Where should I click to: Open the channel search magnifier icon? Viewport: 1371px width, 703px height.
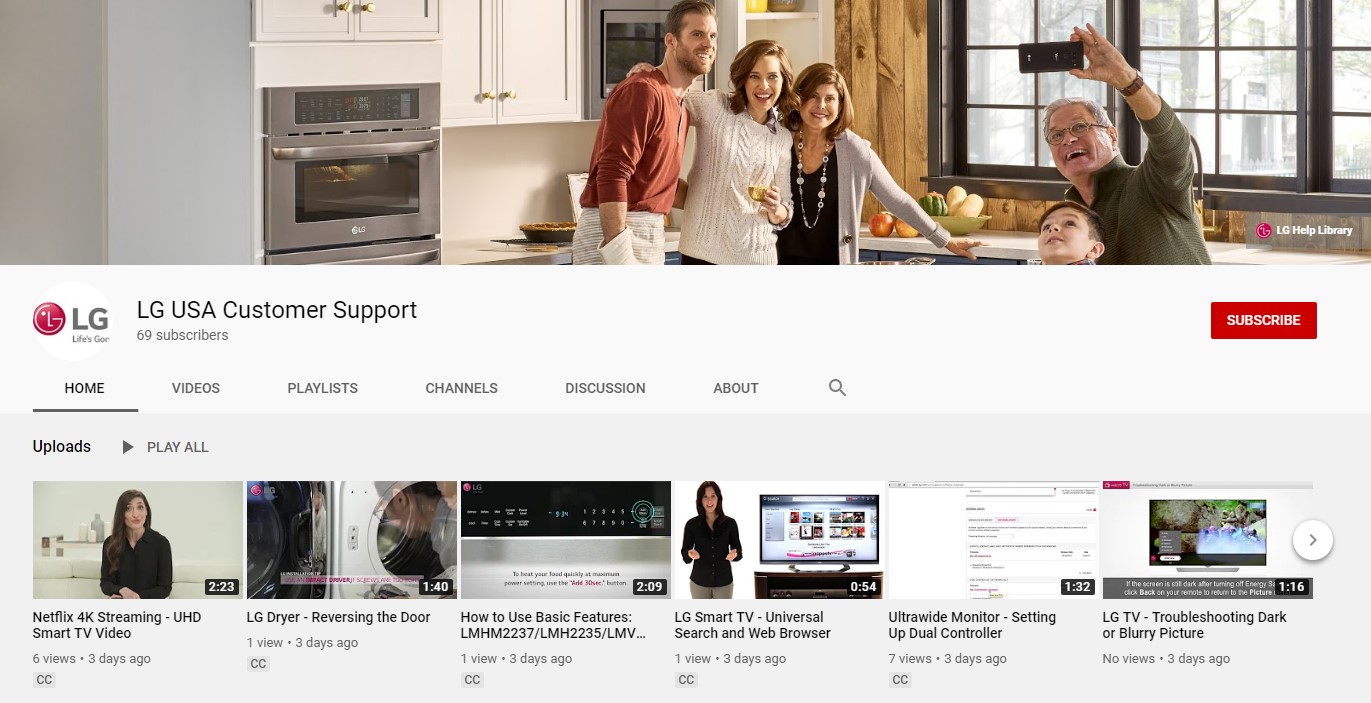click(x=838, y=387)
